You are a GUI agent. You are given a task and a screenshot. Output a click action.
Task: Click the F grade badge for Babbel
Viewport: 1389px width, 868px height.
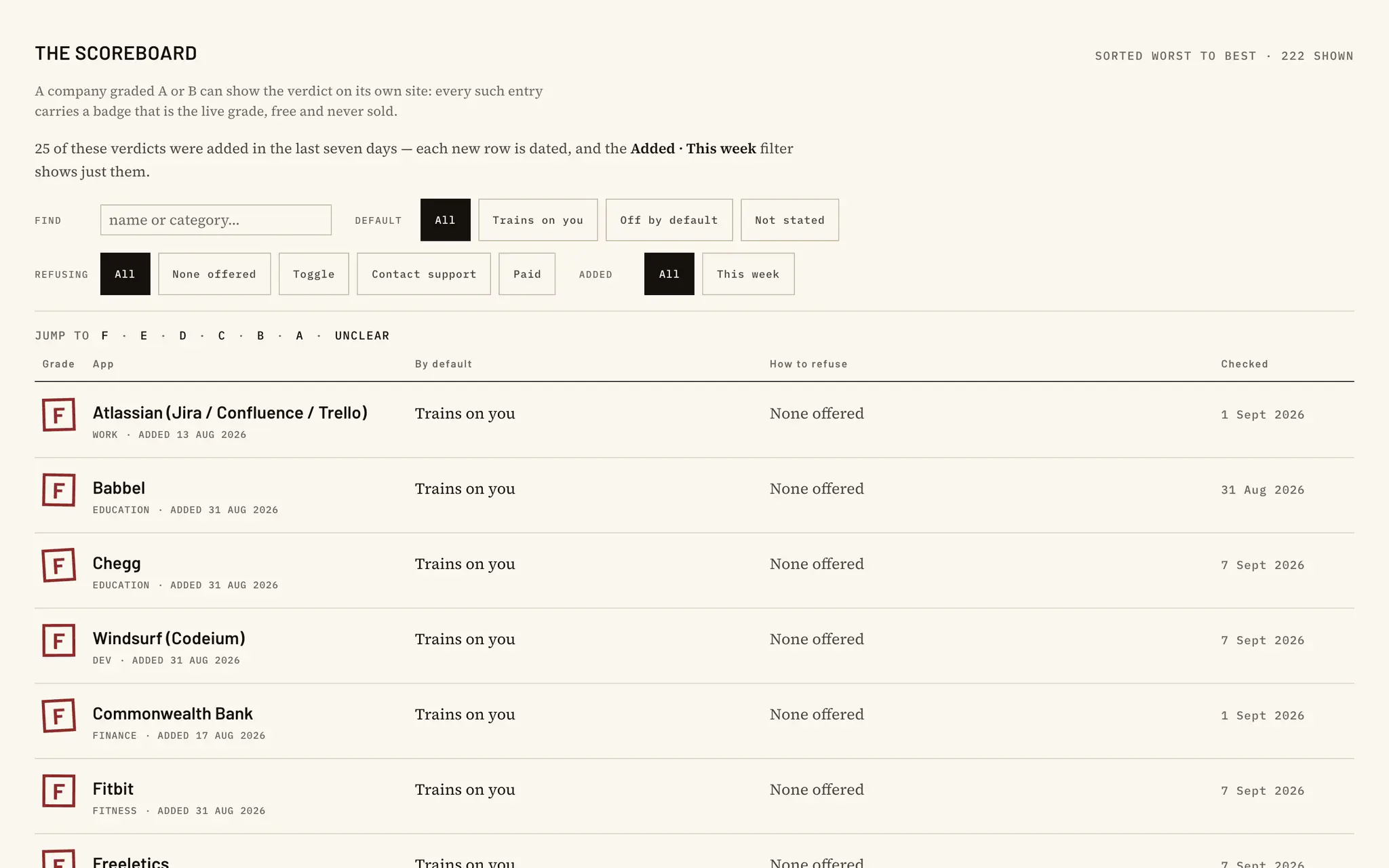pyautogui.click(x=58, y=490)
